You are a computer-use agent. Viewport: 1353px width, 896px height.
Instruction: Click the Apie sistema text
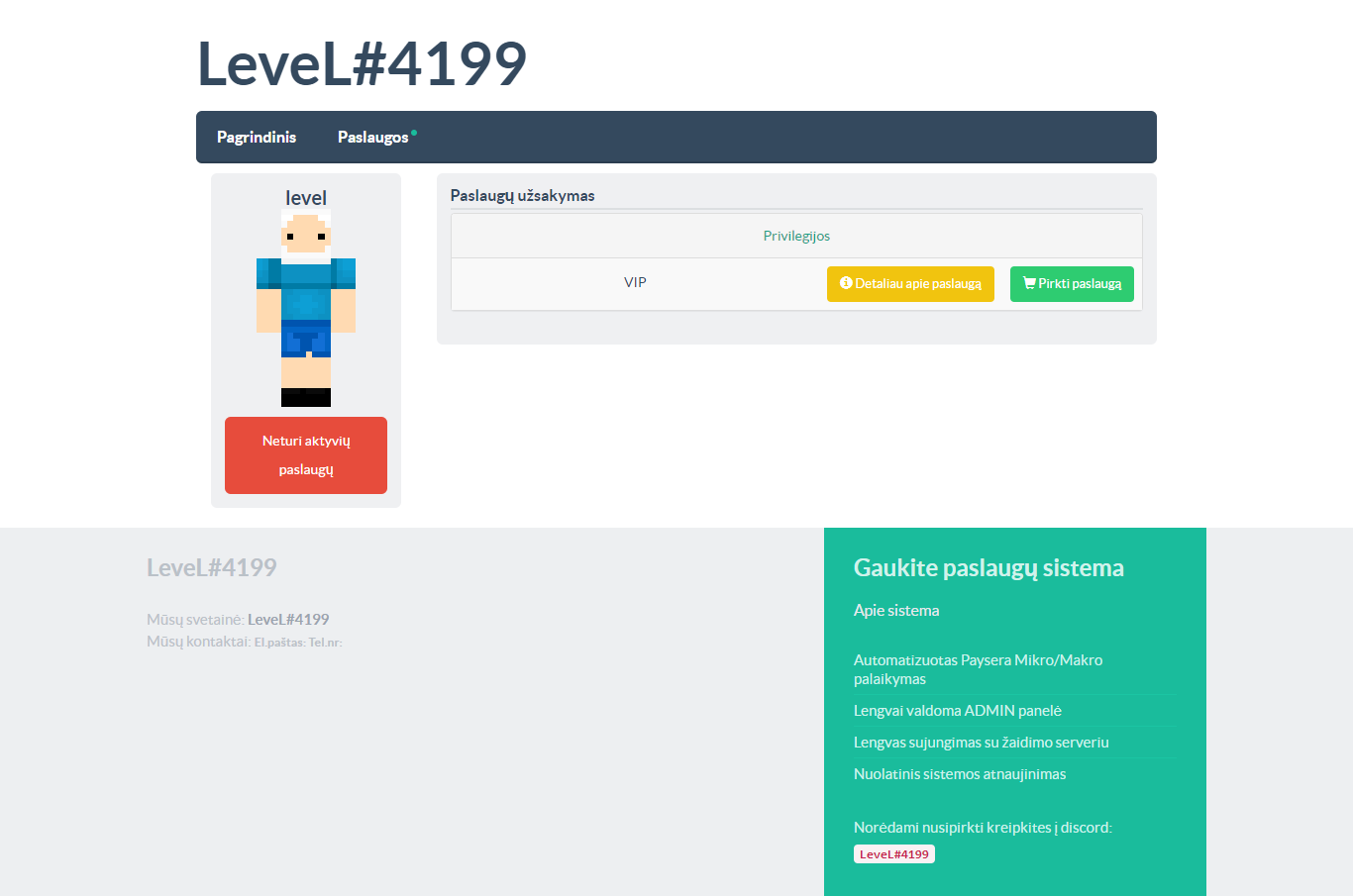pyautogui.click(x=896, y=610)
